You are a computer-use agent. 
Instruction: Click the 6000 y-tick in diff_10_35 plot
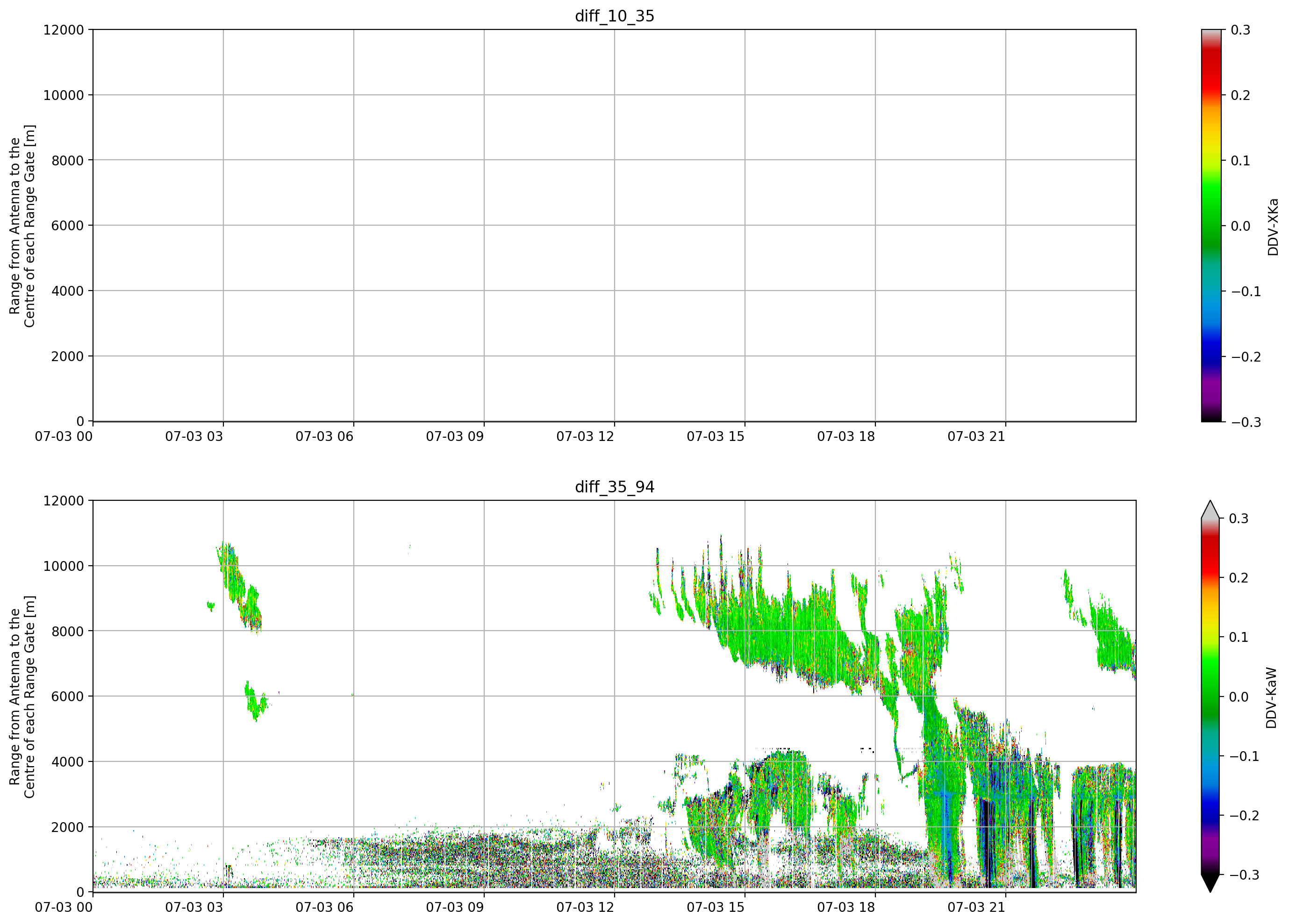(x=68, y=226)
